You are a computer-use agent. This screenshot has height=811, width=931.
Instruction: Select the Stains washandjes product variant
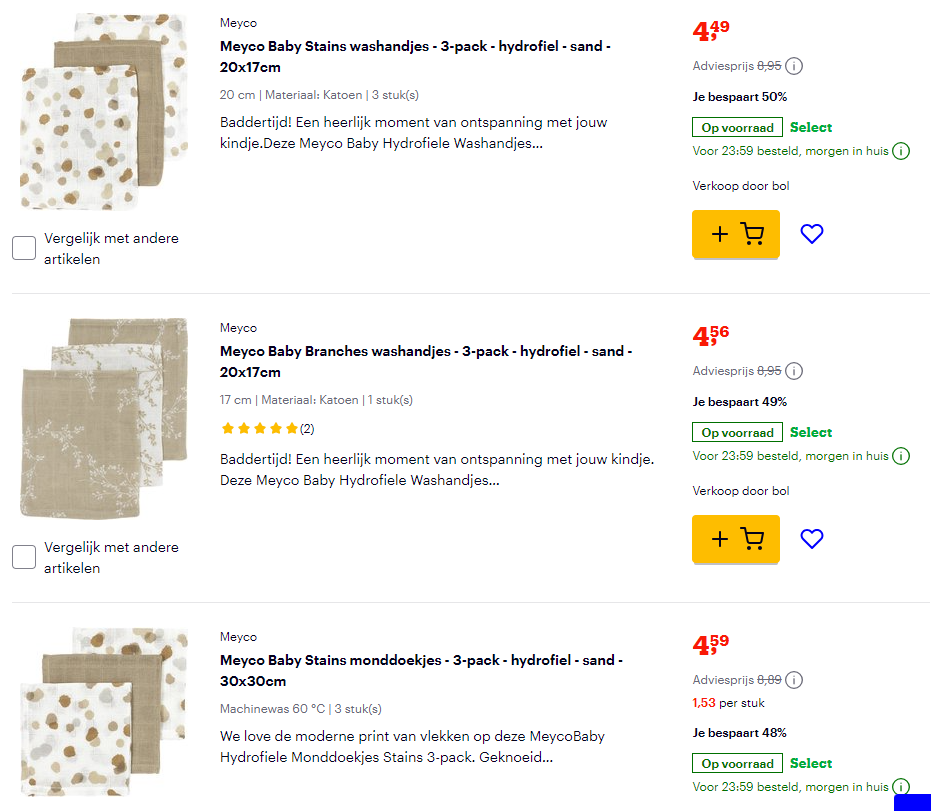tap(811, 127)
